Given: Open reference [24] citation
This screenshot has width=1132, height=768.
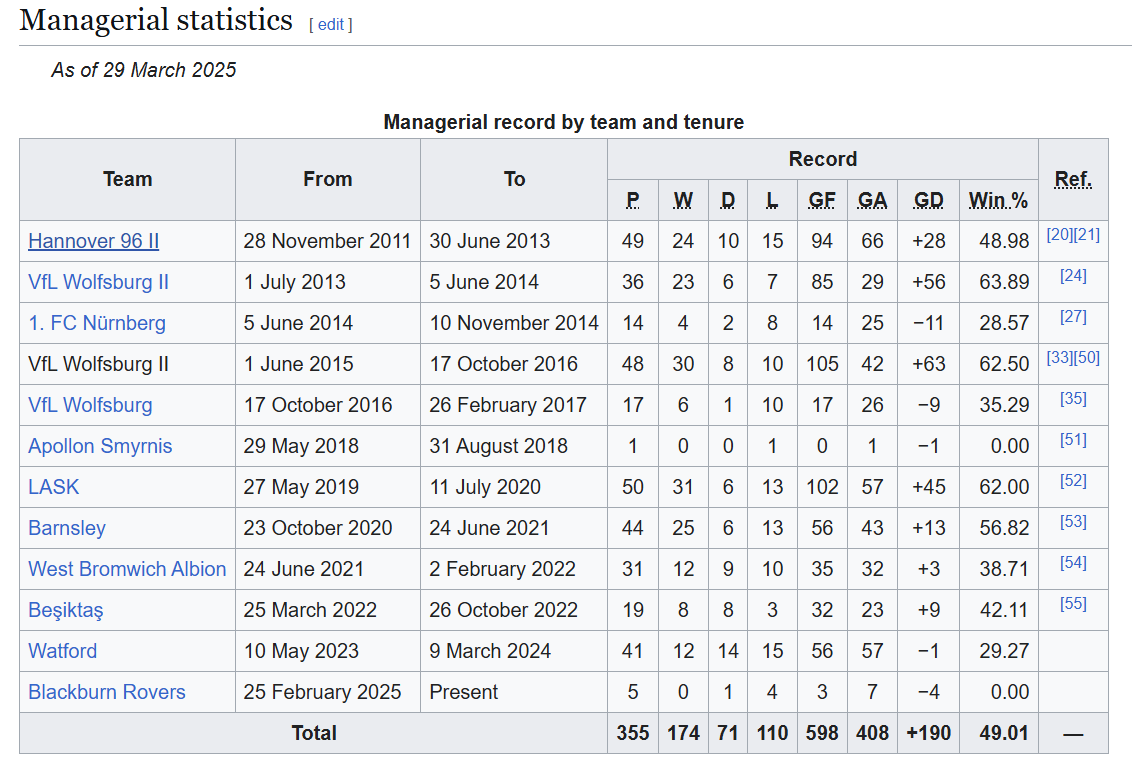Looking at the screenshot, I should [1074, 276].
